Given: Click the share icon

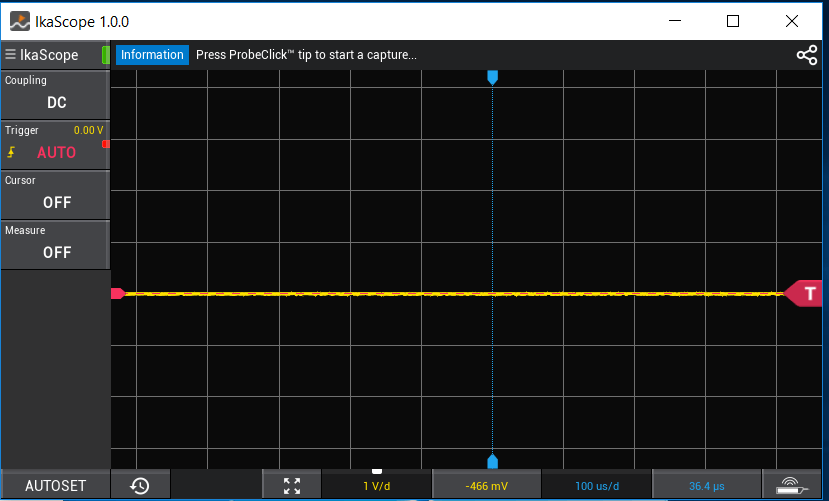Looking at the screenshot, I should pyautogui.click(x=806, y=55).
